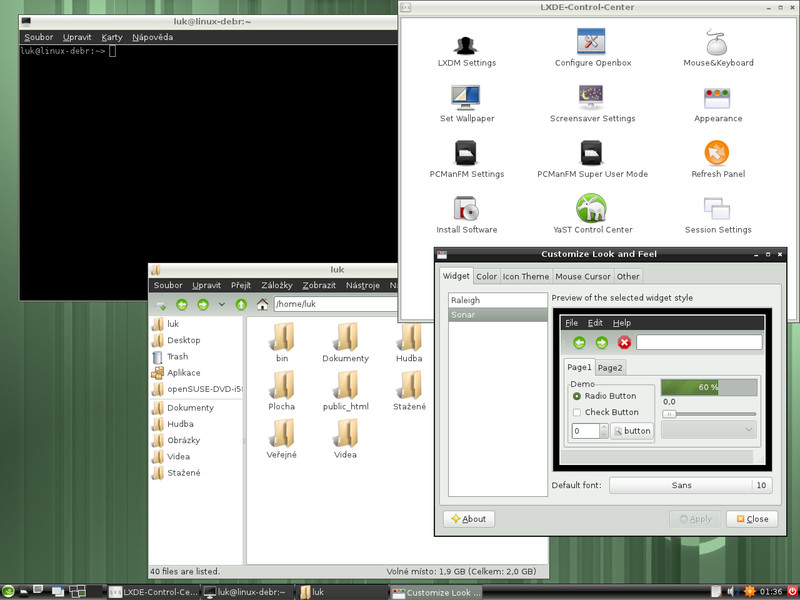The height and width of the screenshot is (600, 800).
Task: Select the Videa folder in the file pane
Action: tap(345, 439)
